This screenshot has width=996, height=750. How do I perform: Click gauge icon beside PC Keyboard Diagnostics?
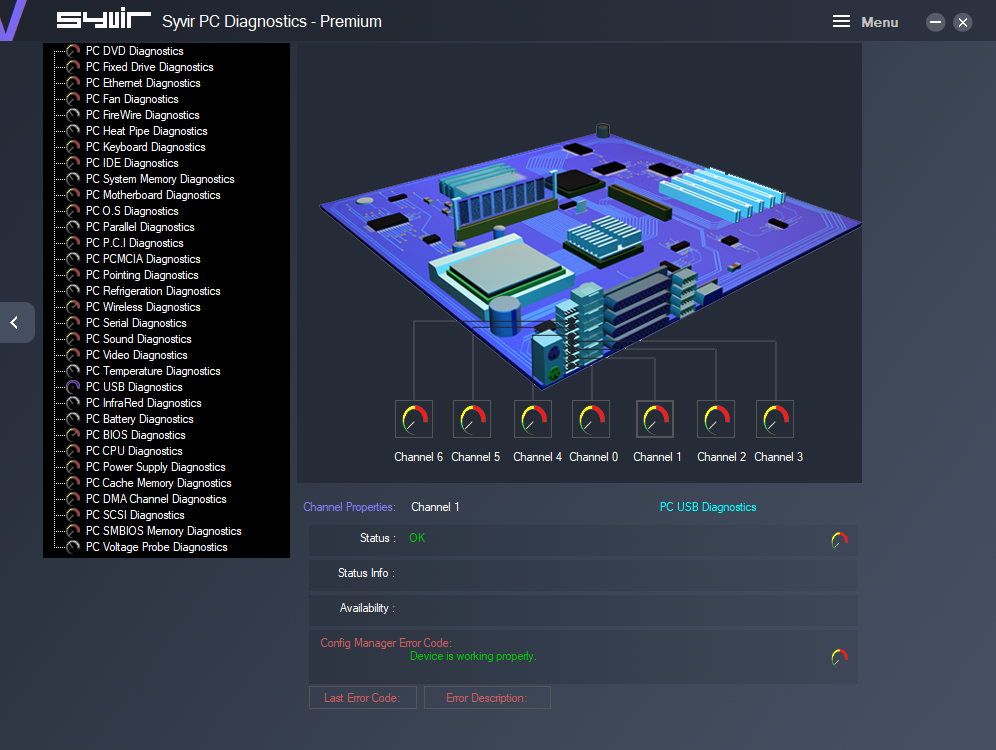[x=74, y=147]
